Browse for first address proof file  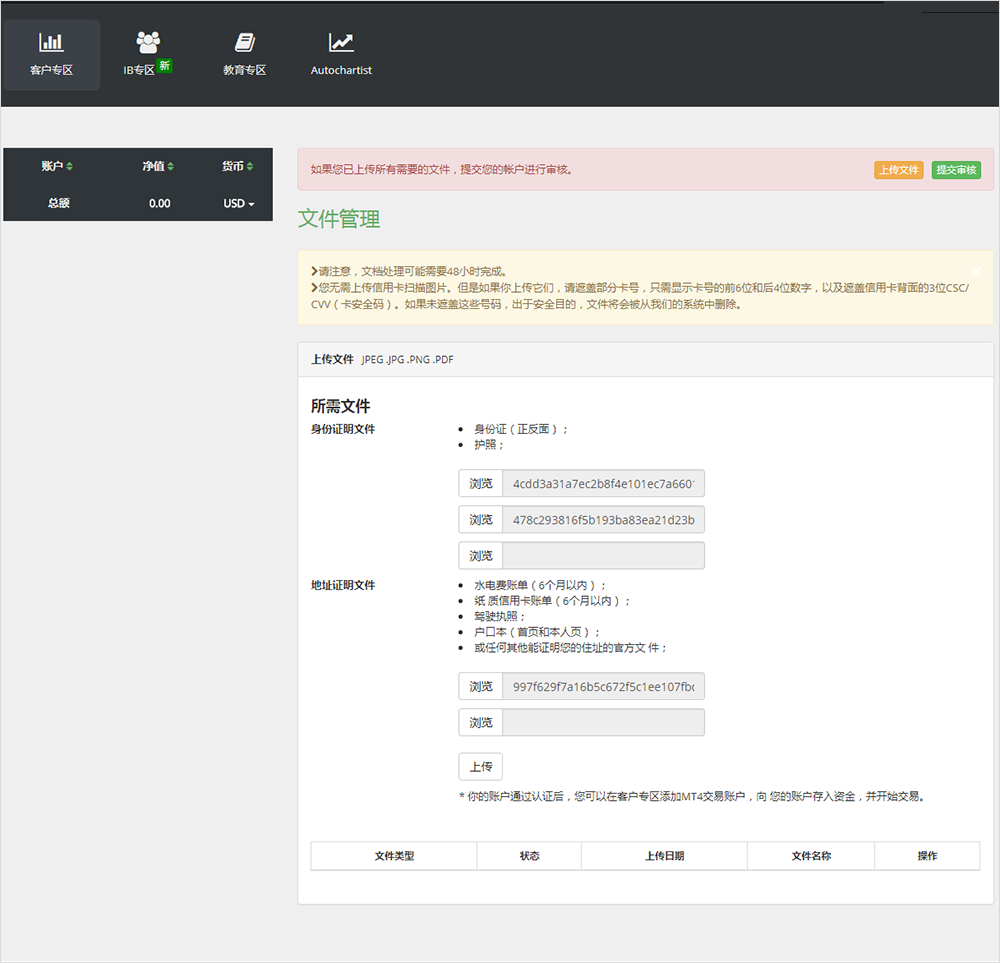pyautogui.click(x=481, y=687)
